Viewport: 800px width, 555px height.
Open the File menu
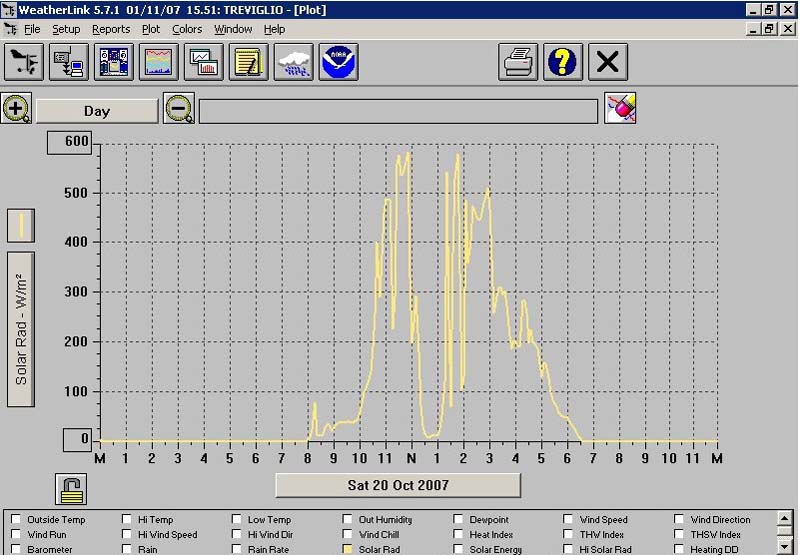pos(32,30)
